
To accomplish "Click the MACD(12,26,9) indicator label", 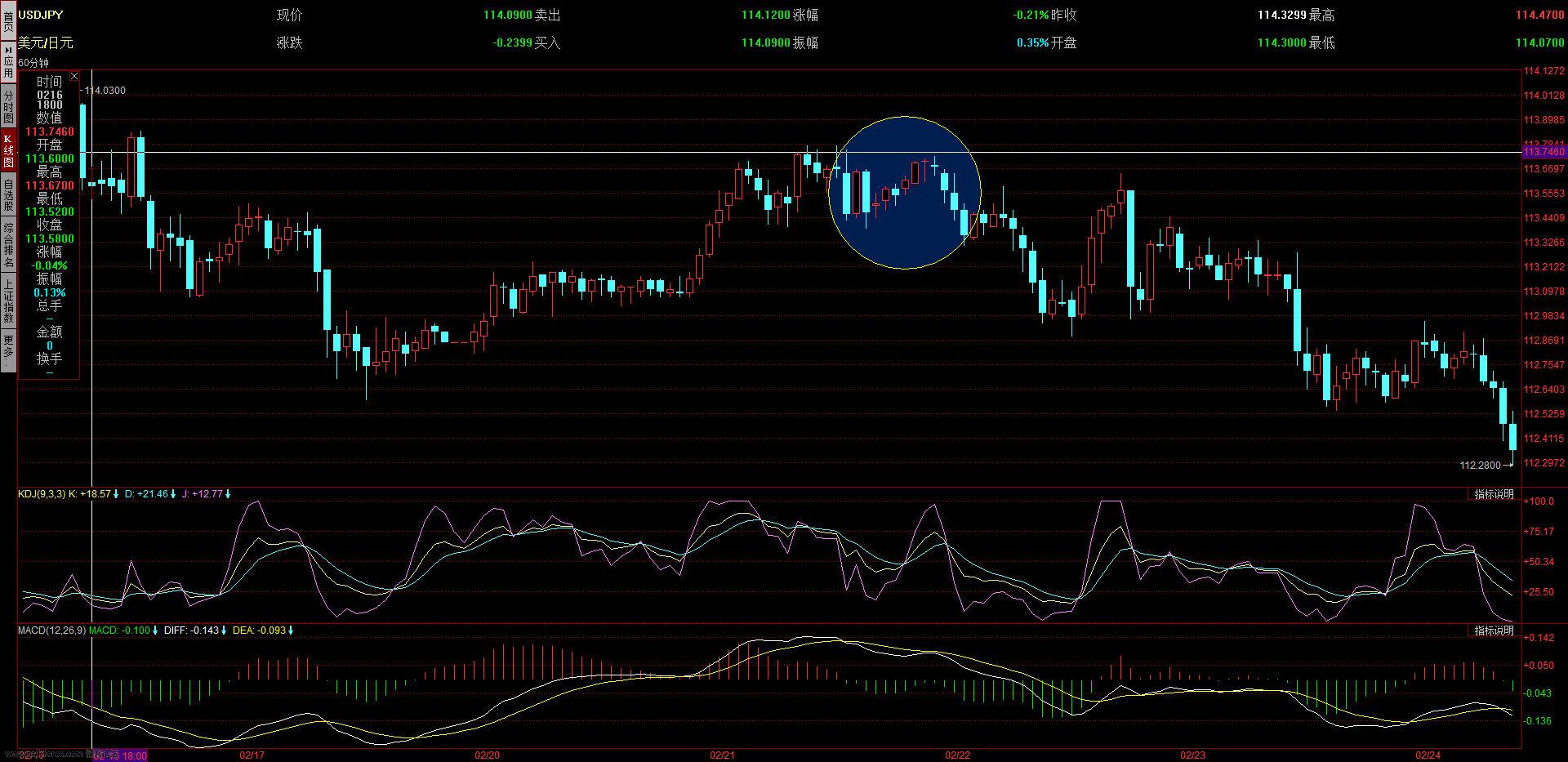I will (x=51, y=631).
